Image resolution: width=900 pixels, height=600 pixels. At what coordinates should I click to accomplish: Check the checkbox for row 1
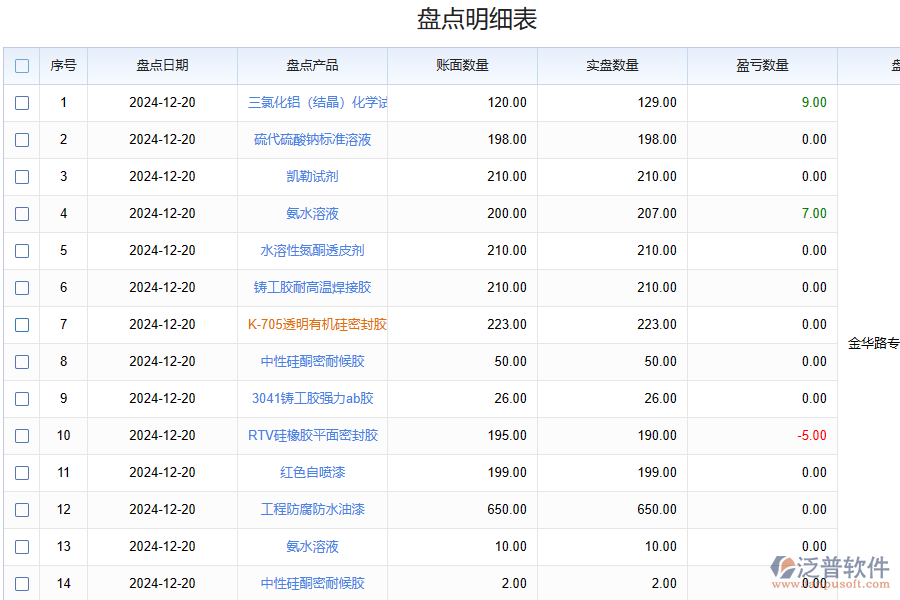[x=21, y=103]
